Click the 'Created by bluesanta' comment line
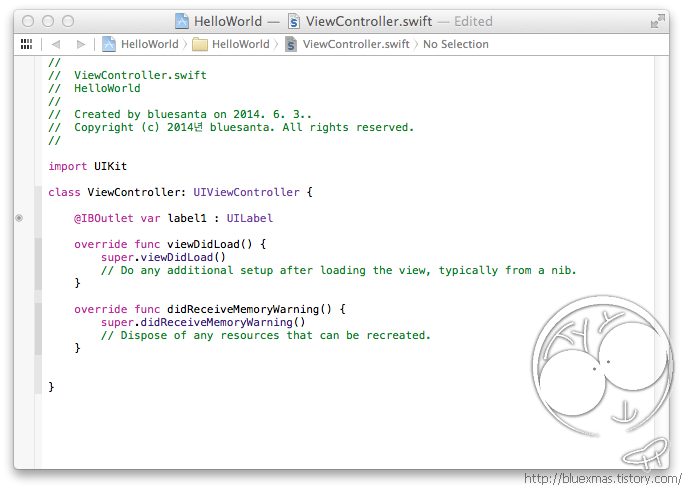The image size is (683, 489). (180, 114)
